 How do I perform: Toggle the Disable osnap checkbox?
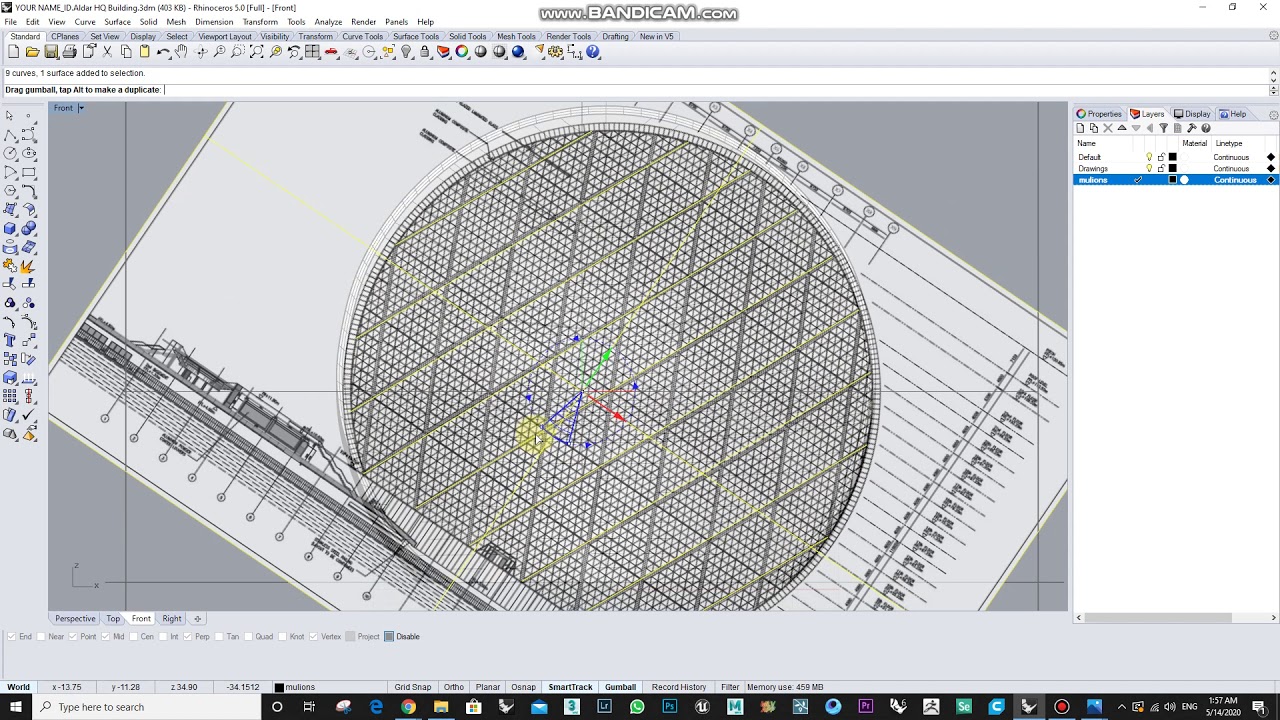pyautogui.click(x=390, y=637)
